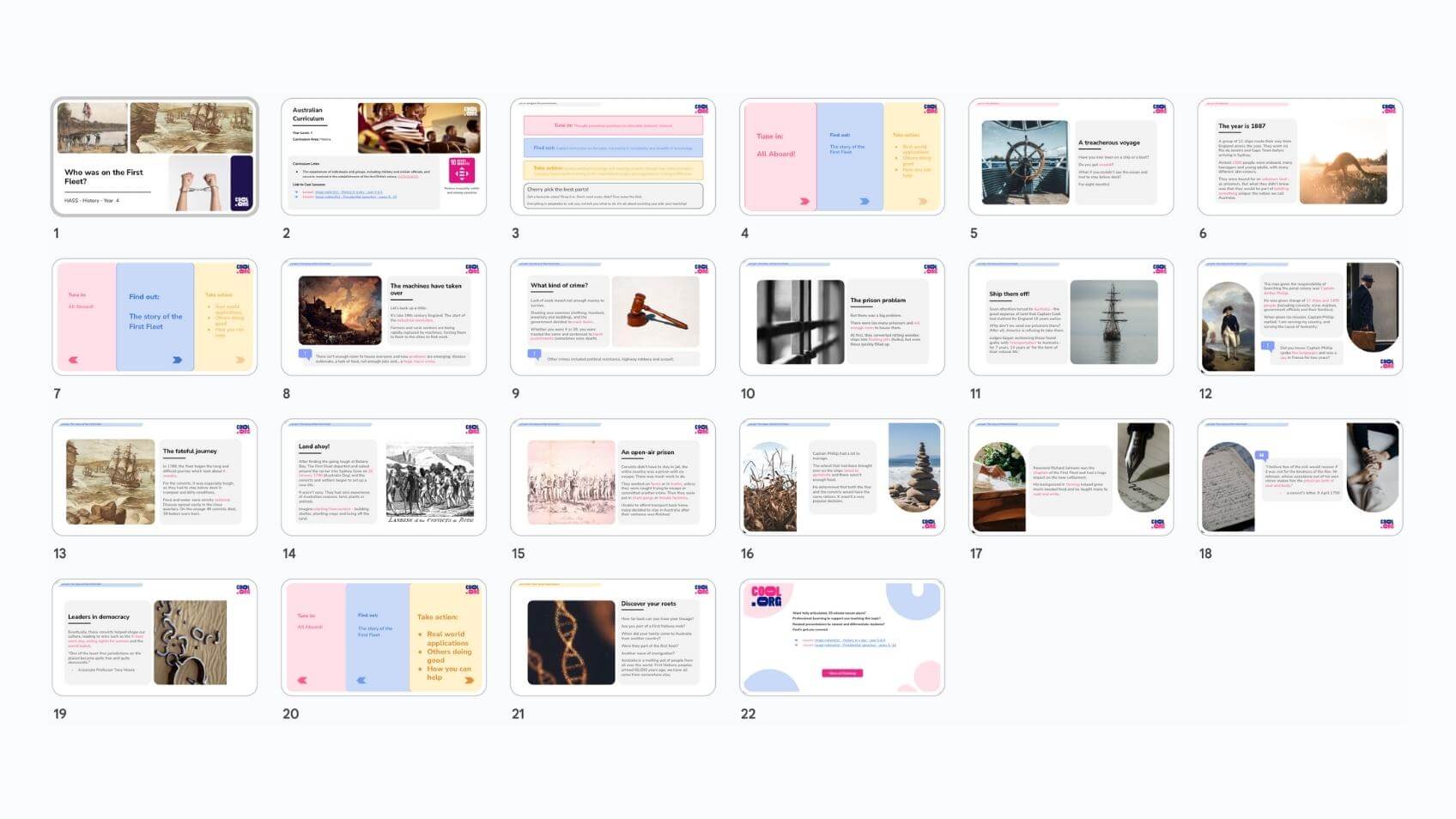The height and width of the screenshot is (819, 1456).
Task: Click the pink button on slide 22
Action: tap(841, 673)
